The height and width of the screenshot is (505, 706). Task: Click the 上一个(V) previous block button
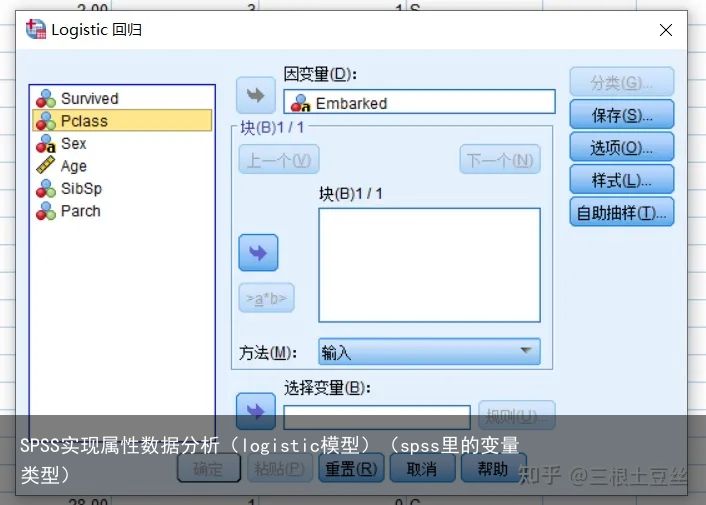[279, 159]
